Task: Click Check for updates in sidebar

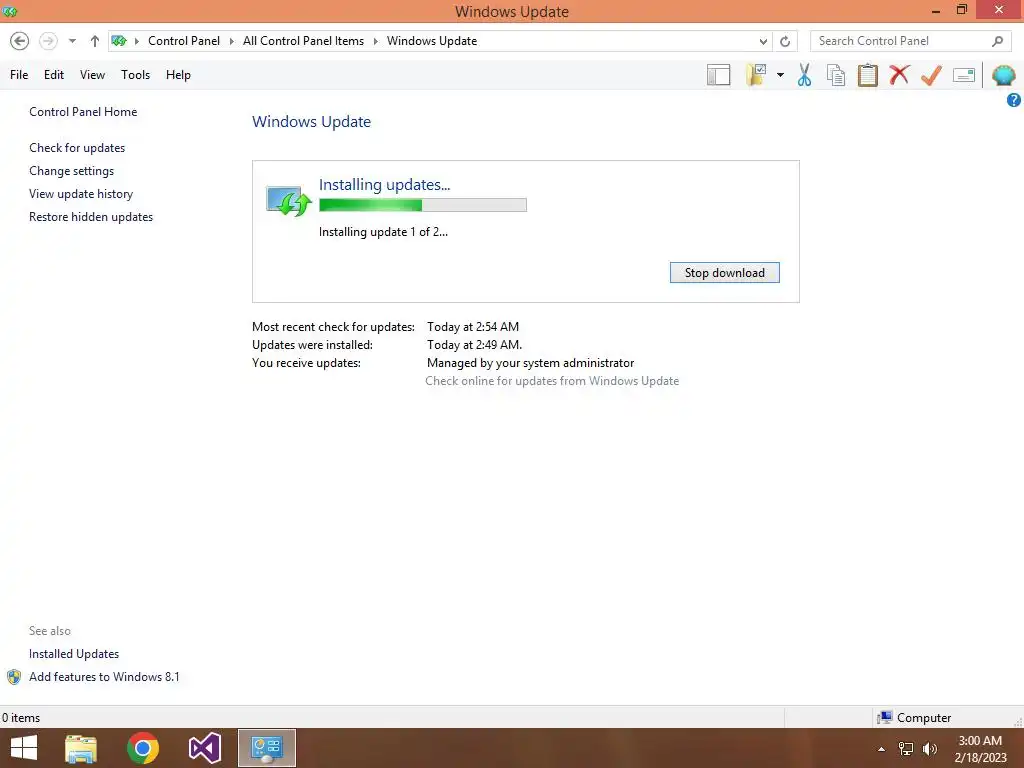Action: 77,148
